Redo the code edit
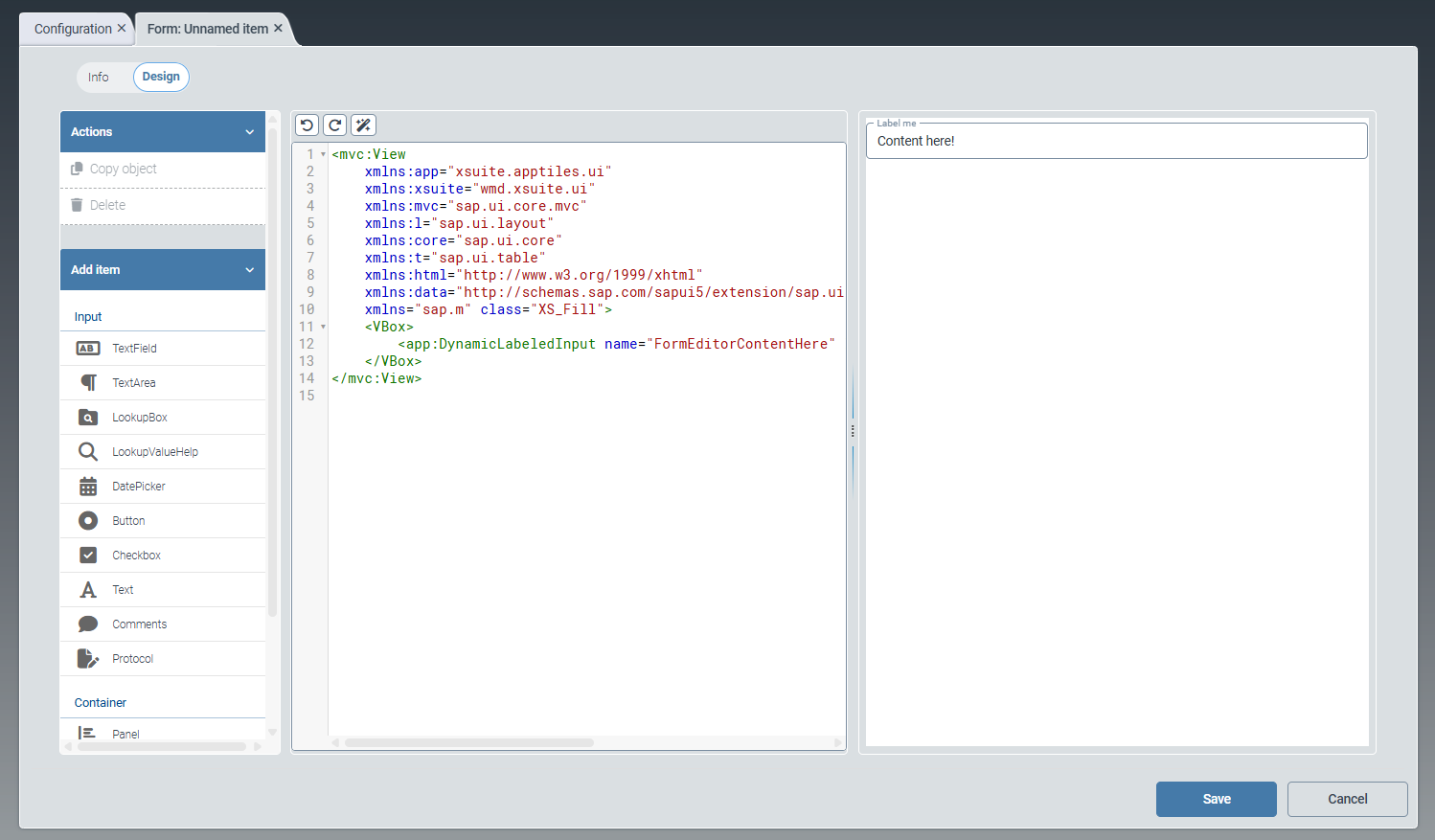Image resolution: width=1435 pixels, height=840 pixels. (334, 125)
